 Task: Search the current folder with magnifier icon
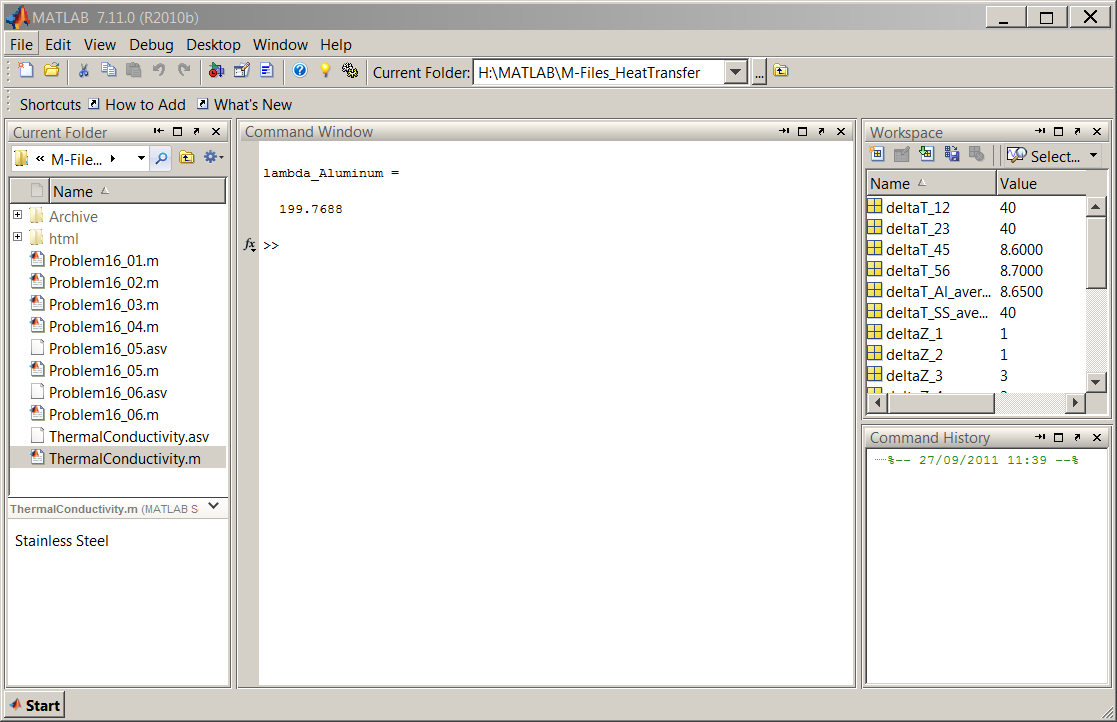(162, 158)
